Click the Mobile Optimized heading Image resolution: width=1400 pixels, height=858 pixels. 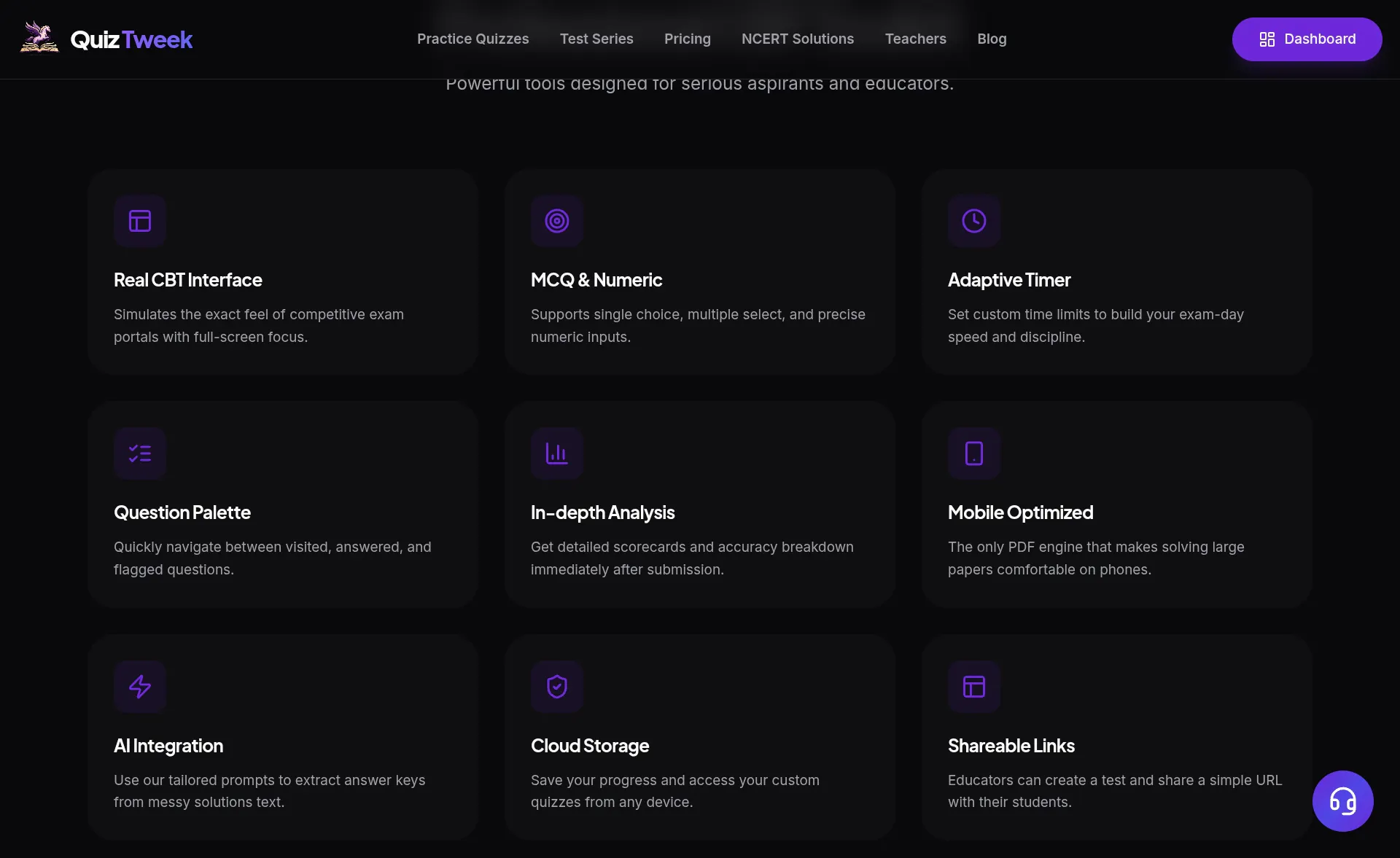coord(1021,512)
